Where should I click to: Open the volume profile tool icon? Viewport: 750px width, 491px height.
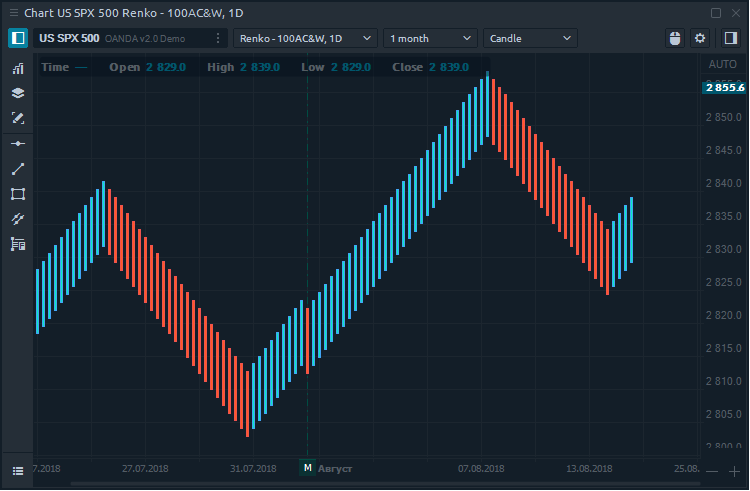pos(18,244)
